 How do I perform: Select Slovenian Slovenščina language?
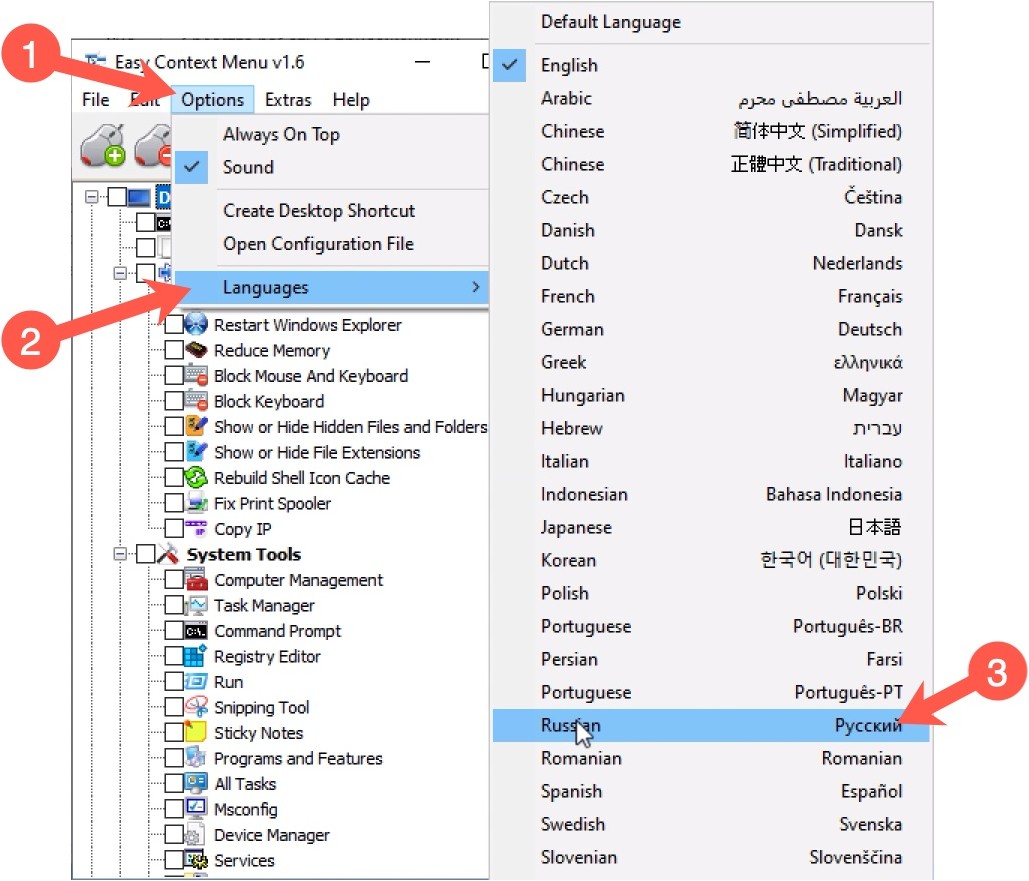pyautogui.click(x=711, y=857)
